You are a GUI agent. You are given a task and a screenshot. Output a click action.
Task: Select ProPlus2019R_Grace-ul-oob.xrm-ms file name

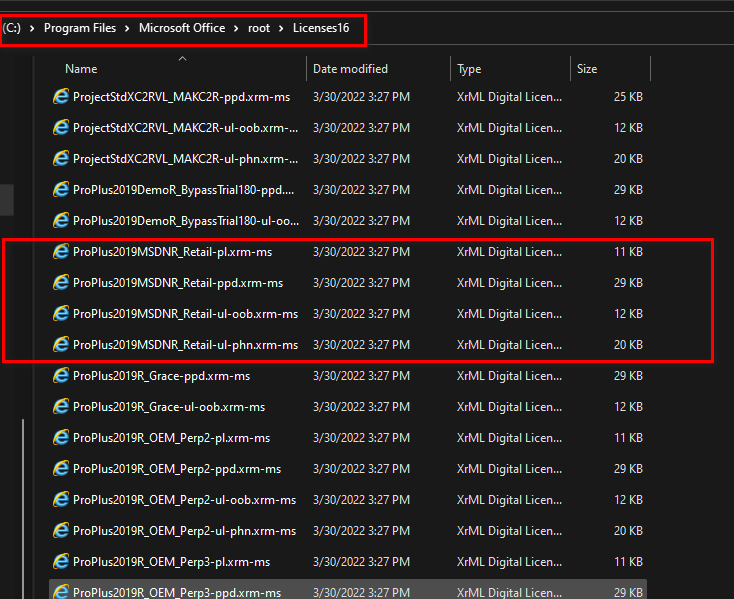(x=169, y=407)
